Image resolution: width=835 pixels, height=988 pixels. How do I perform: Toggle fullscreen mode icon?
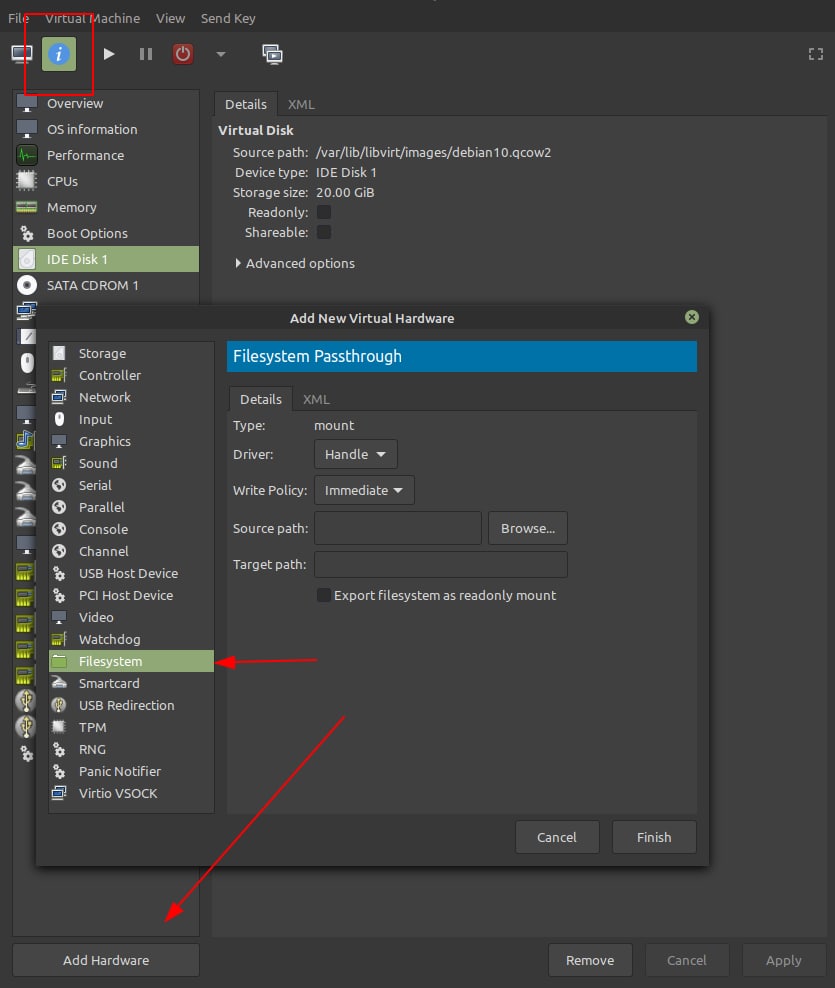click(x=815, y=54)
